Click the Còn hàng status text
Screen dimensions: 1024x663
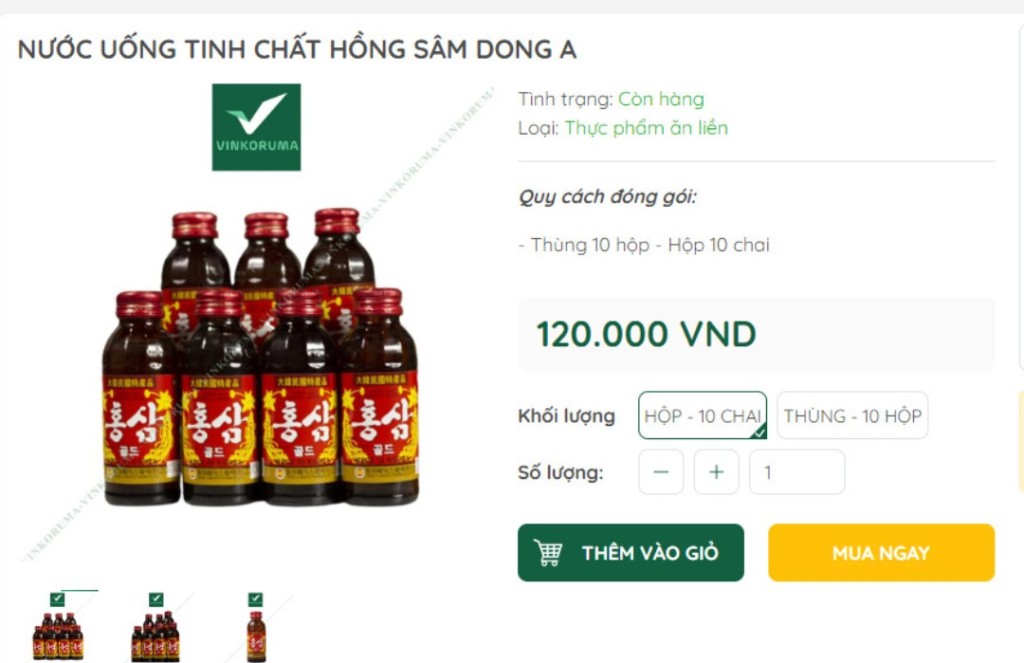click(661, 99)
